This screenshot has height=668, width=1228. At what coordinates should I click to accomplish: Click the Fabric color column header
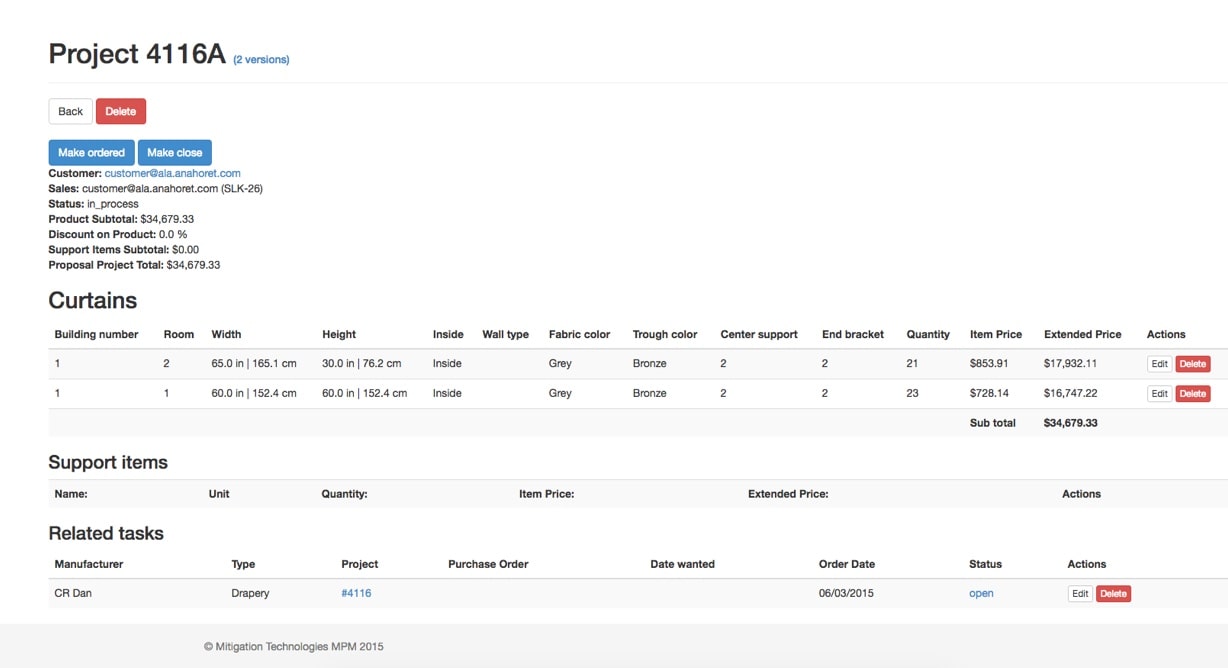[579, 334]
